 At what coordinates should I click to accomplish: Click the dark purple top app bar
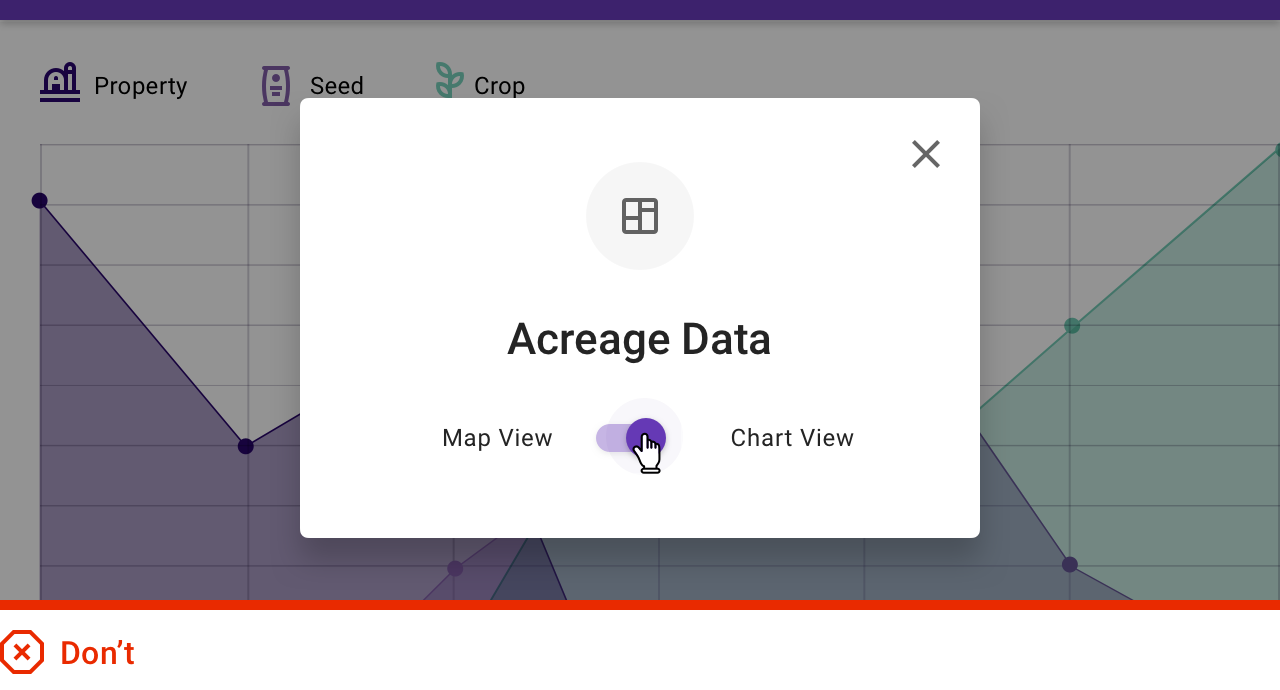640,10
